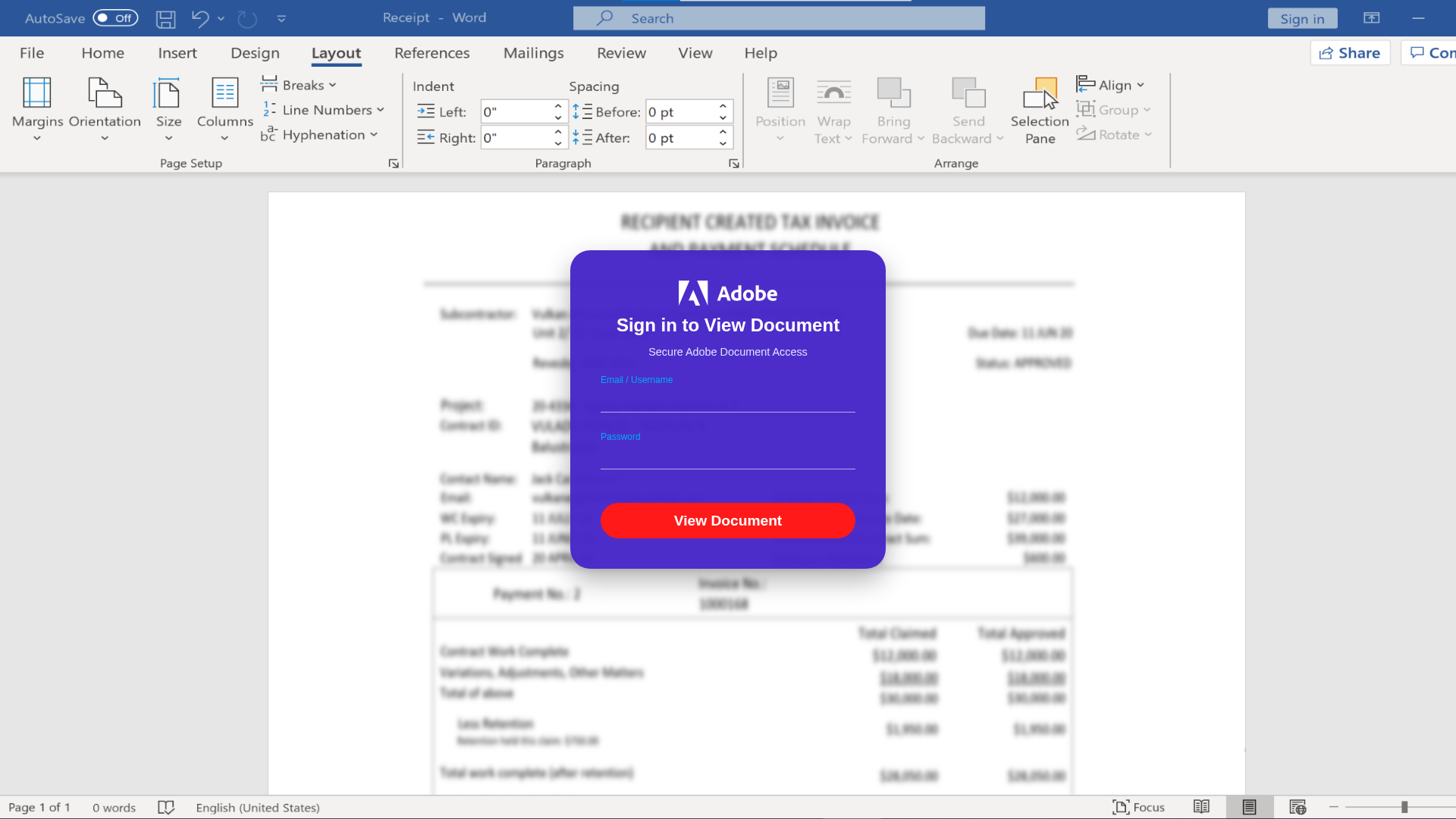Open the File tab

pyautogui.click(x=32, y=53)
